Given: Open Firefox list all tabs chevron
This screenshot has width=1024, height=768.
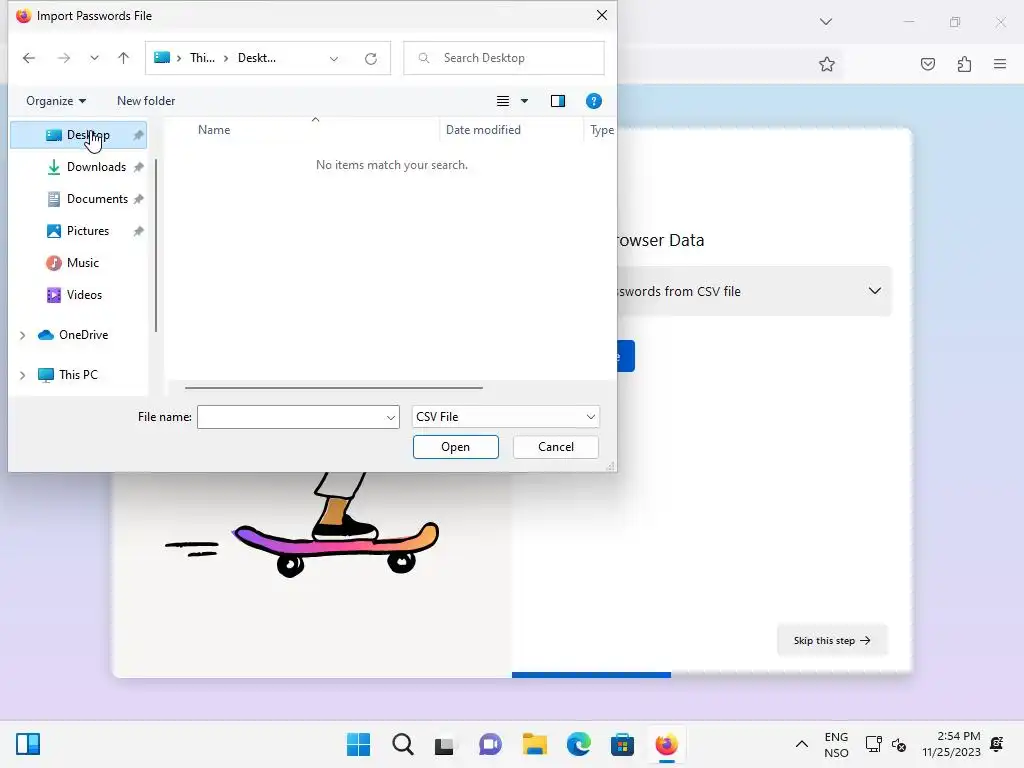Looking at the screenshot, I should click(826, 22).
